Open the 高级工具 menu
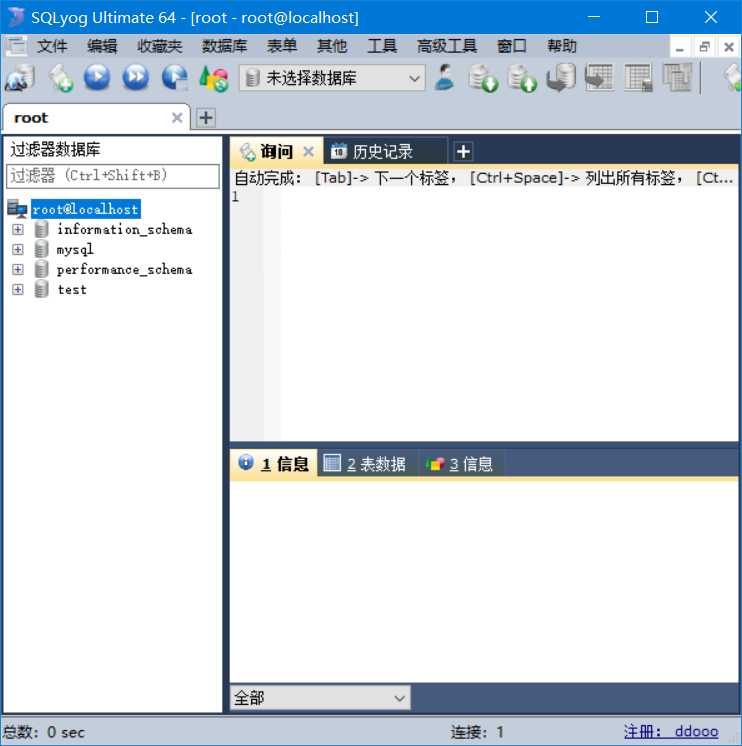Screen dimensions: 742x746 pyautogui.click(x=446, y=46)
